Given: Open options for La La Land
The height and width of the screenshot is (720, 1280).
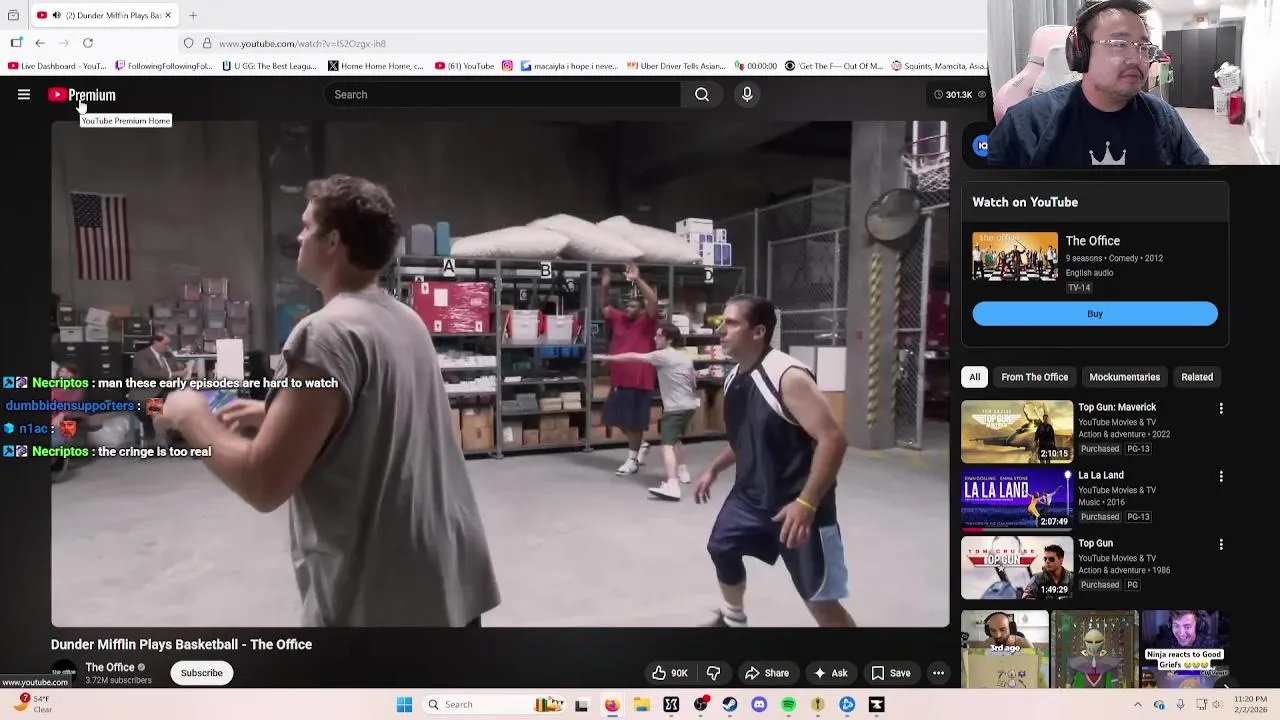Looking at the screenshot, I should click(x=1221, y=477).
